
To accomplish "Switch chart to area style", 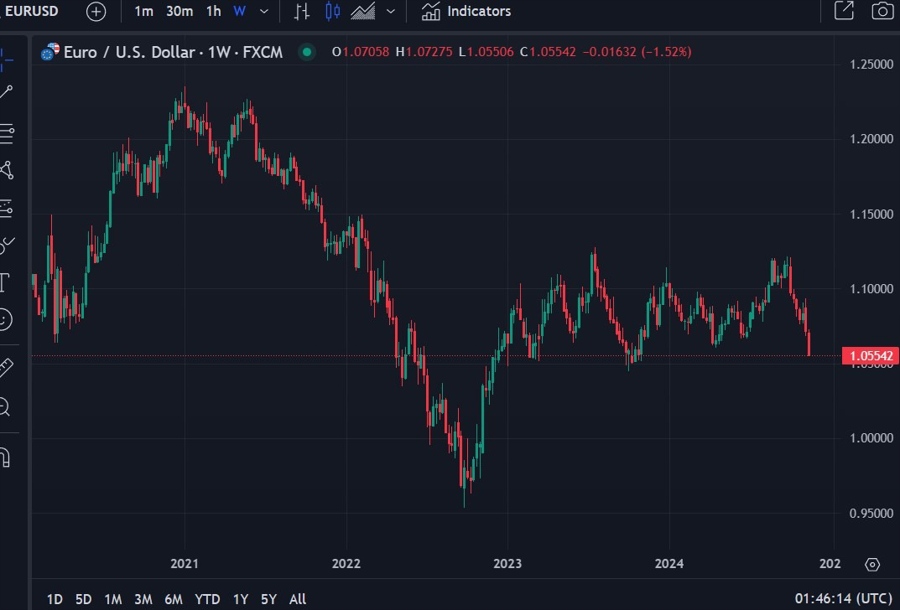I will pyautogui.click(x=362, y=12).
